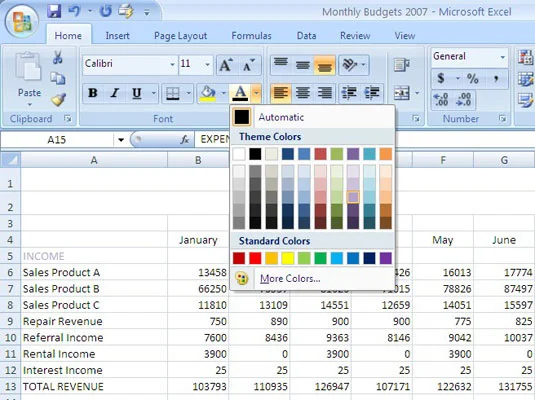Viewport: 535px width, 400px height.
Task: Toggle Center text alignment
Action: (302, 93)
